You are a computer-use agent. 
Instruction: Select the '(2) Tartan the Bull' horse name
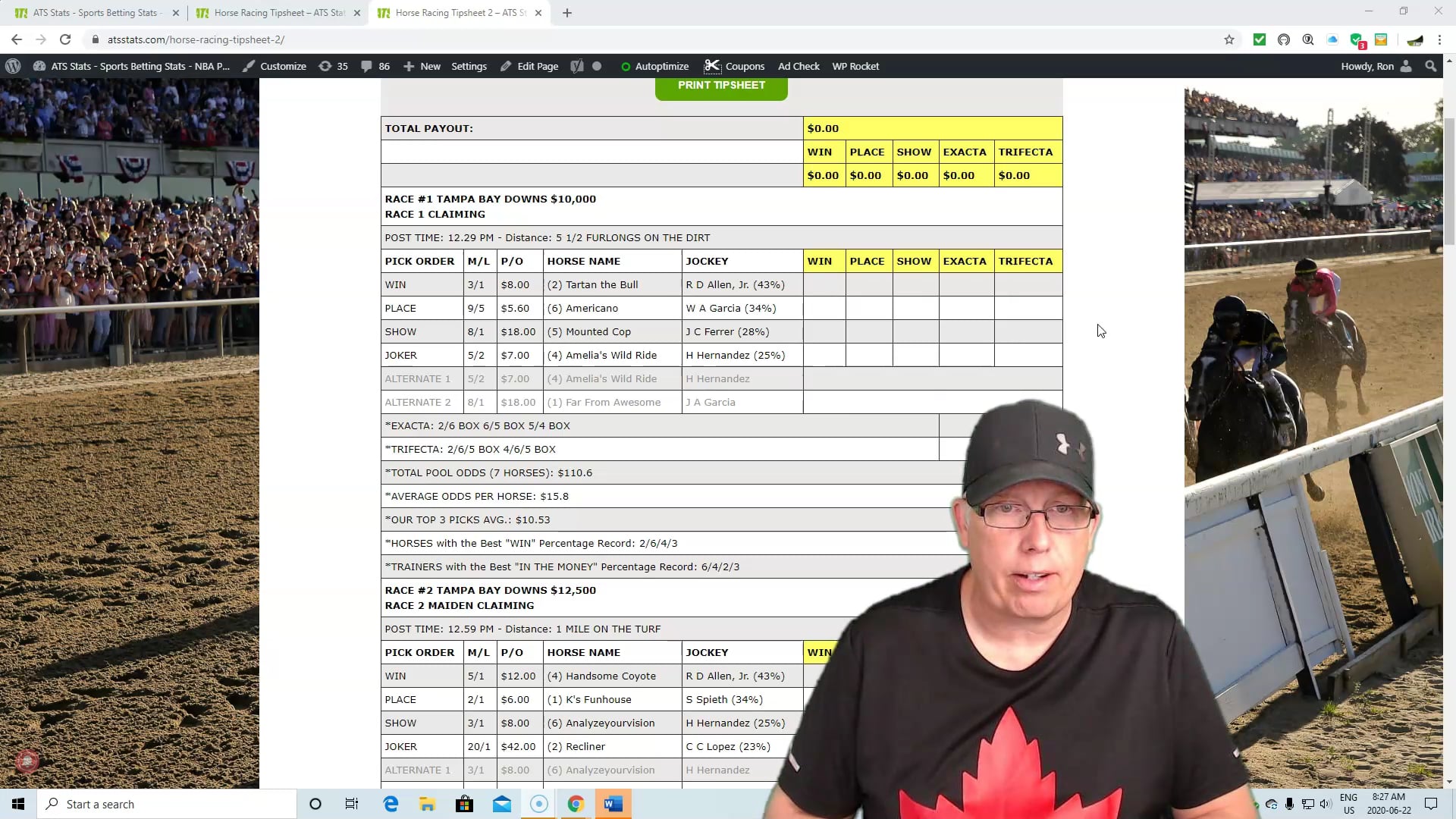592,285
